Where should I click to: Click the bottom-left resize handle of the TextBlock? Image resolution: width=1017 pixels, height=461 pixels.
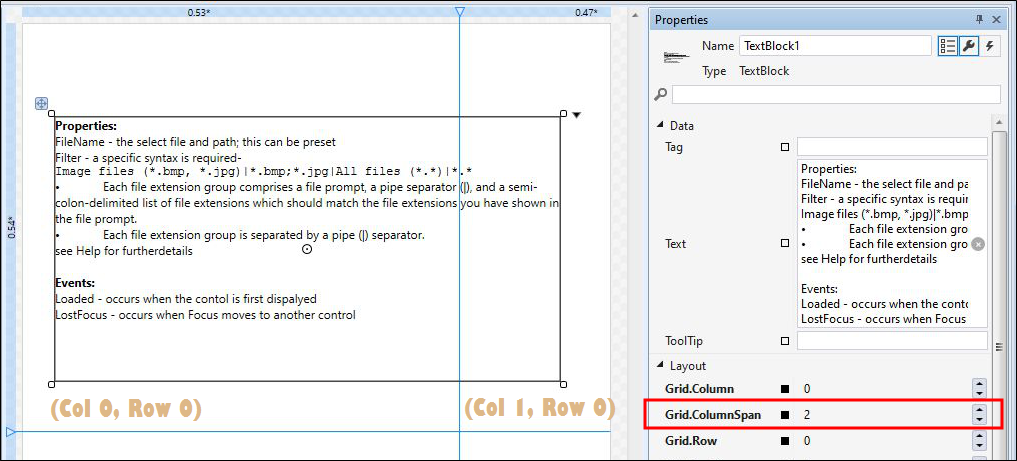tap(52, 384)
